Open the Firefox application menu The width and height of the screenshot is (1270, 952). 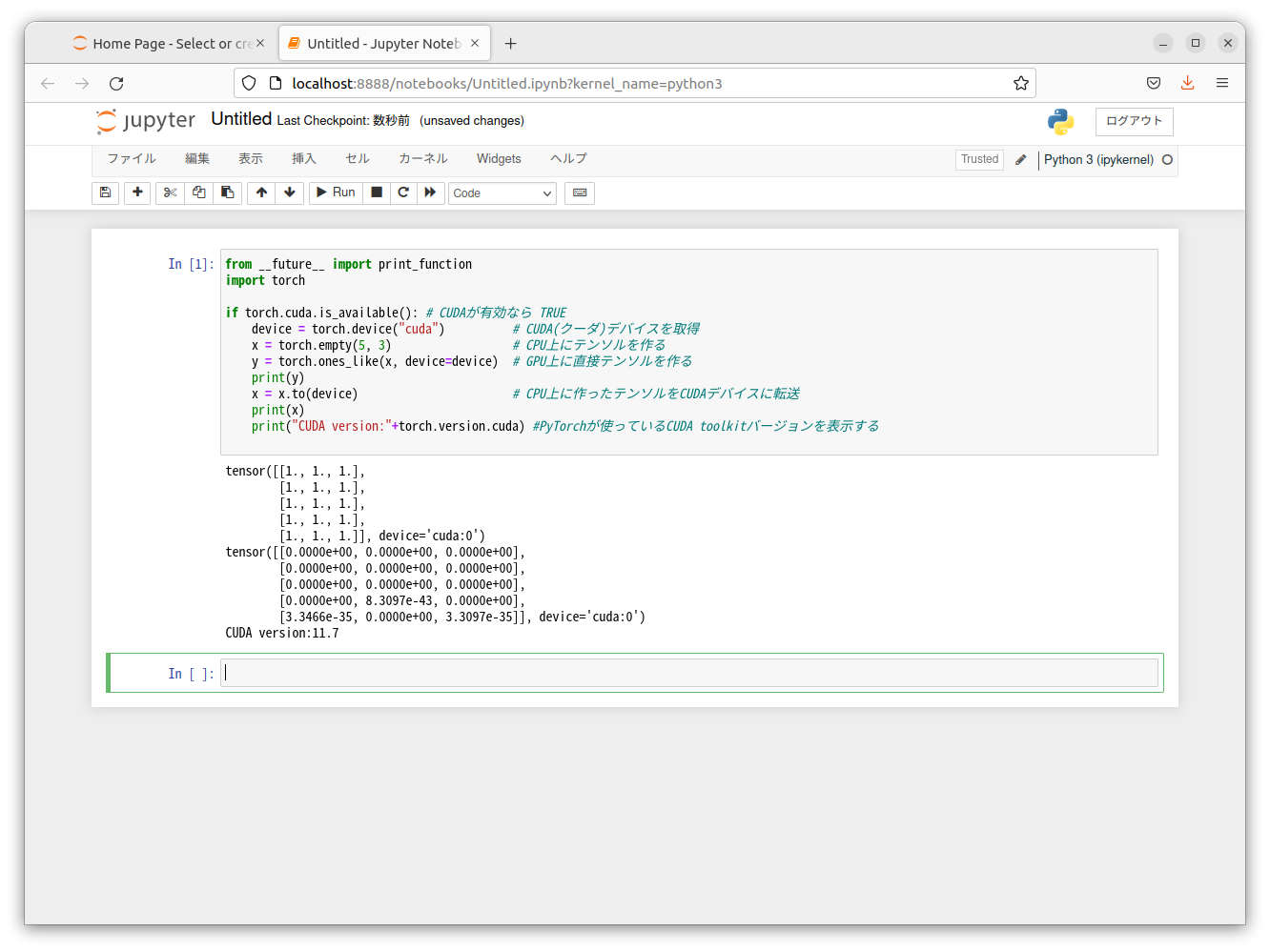(x=1222, y=84)
